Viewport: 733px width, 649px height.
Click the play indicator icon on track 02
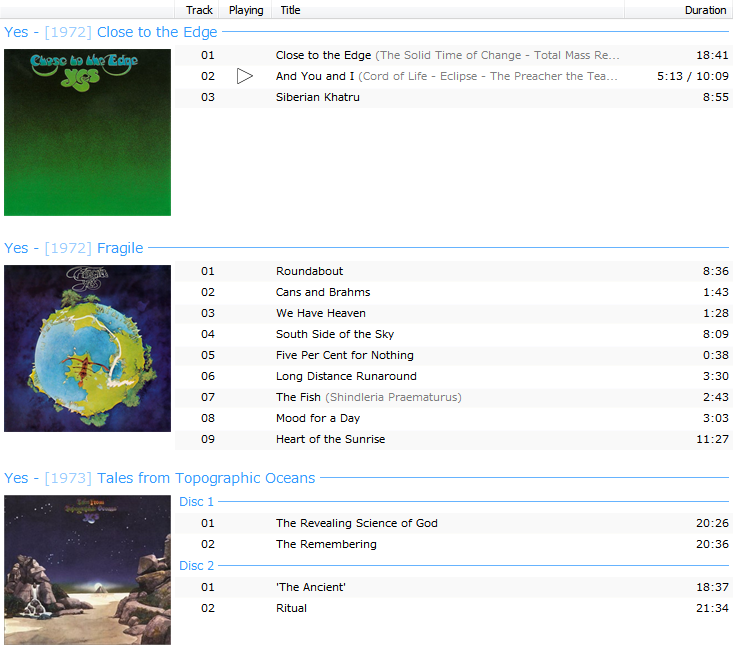[x=244, y=76]
